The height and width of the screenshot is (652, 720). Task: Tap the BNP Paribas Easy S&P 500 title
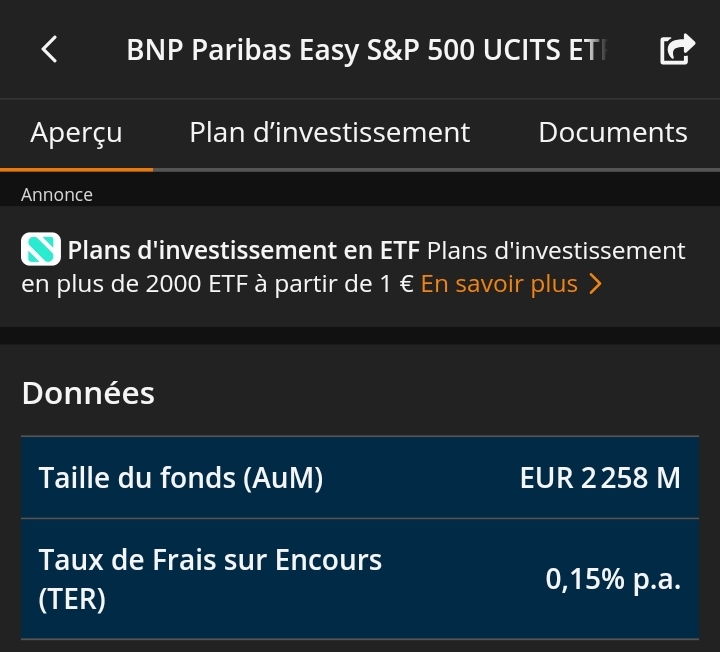click(x=366, y=50)
